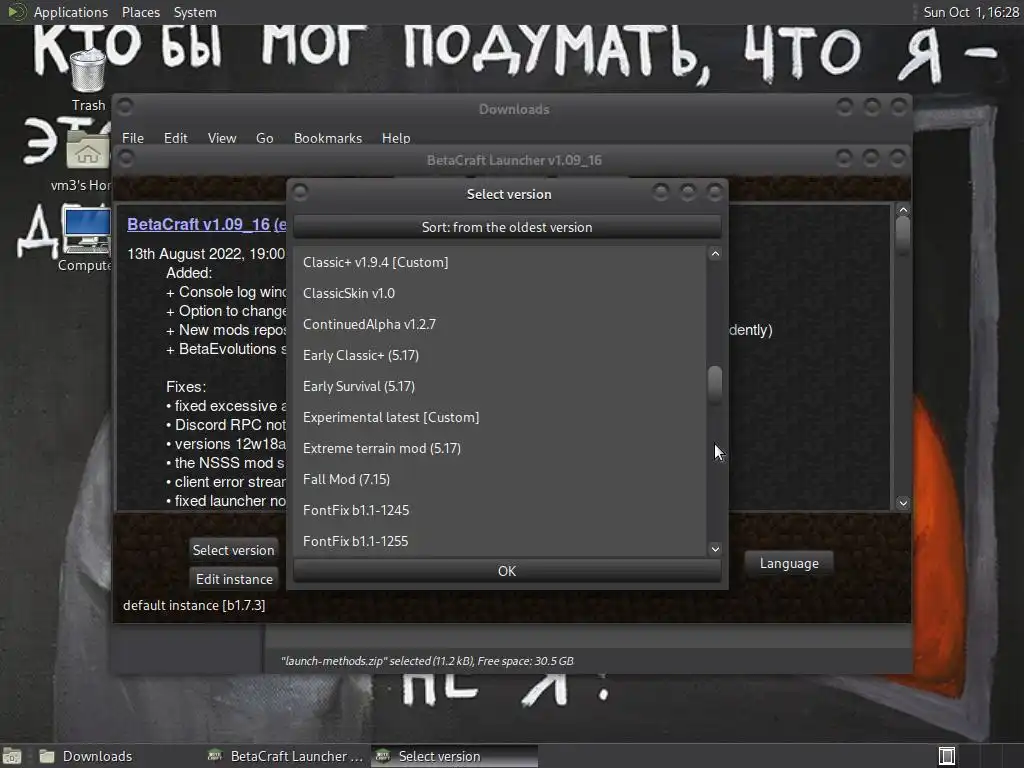
Task: Click Select version button in launcher
Action: pos(233,550)
